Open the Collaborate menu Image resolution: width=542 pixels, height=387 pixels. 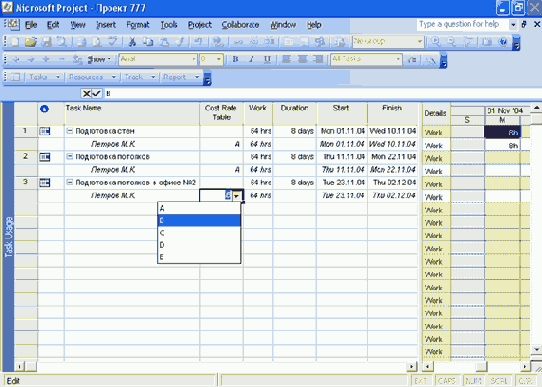click(240, 25)
